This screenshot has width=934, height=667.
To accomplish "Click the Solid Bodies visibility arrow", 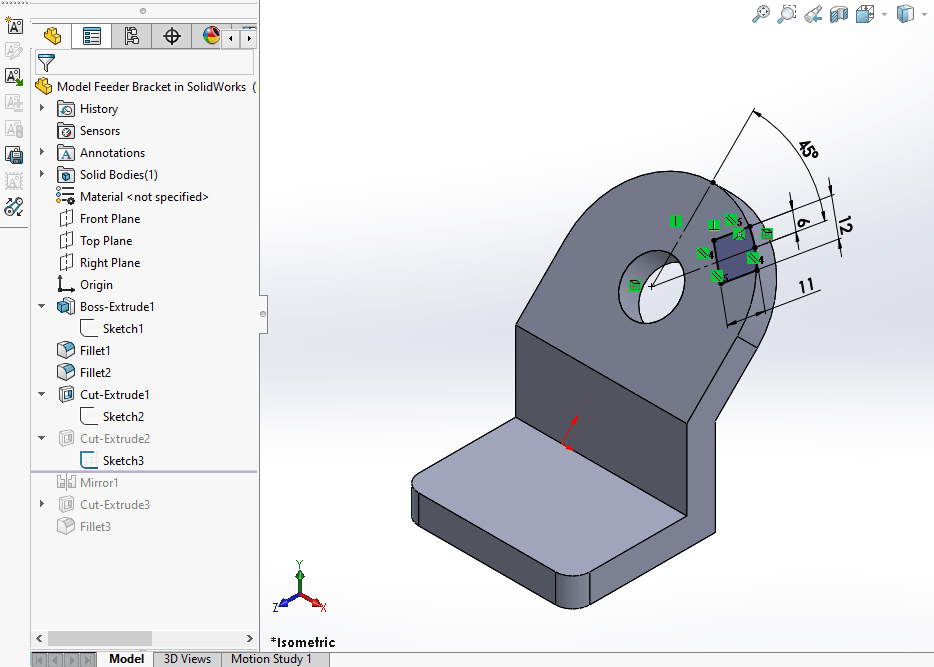I will [41, 174].
